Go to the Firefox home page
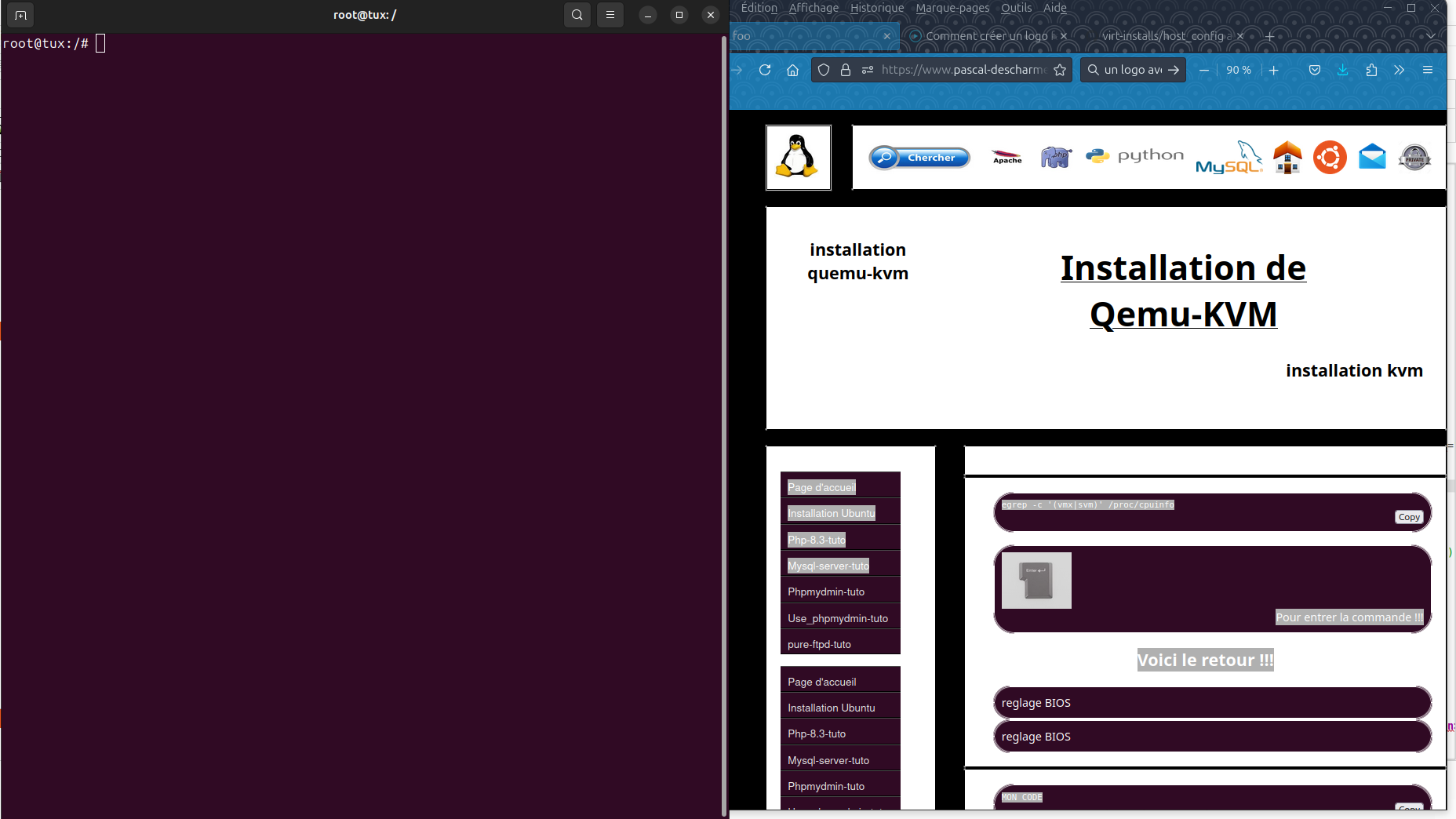Viewport: 1456px width, 819px height. coord(793,70)
